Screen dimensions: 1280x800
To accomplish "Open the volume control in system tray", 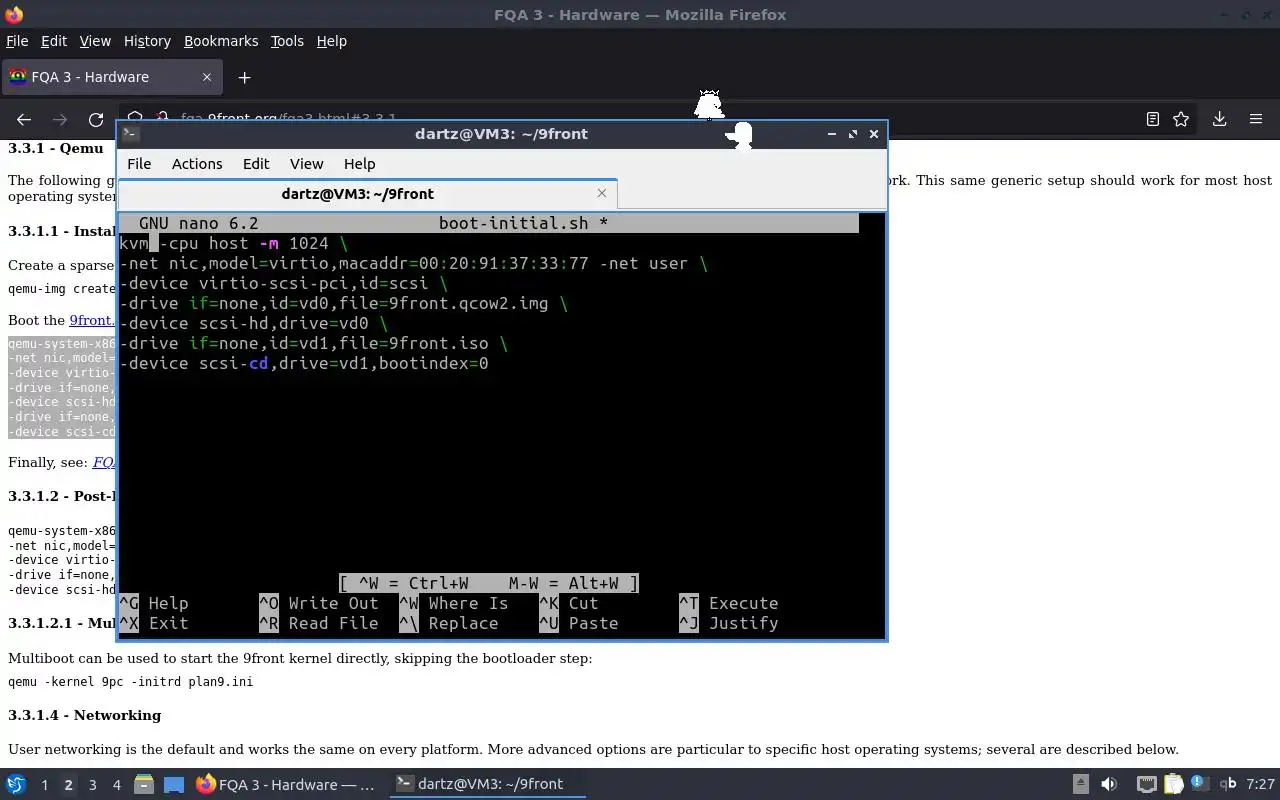I will (1108, 784).
